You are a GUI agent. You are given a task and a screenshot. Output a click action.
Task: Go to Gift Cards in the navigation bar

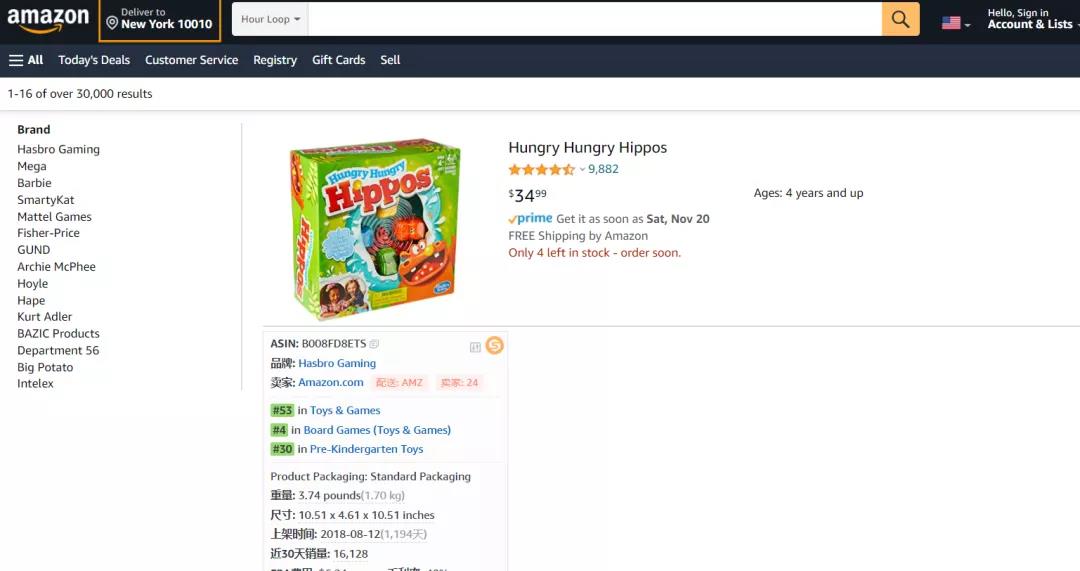point(338,60)
